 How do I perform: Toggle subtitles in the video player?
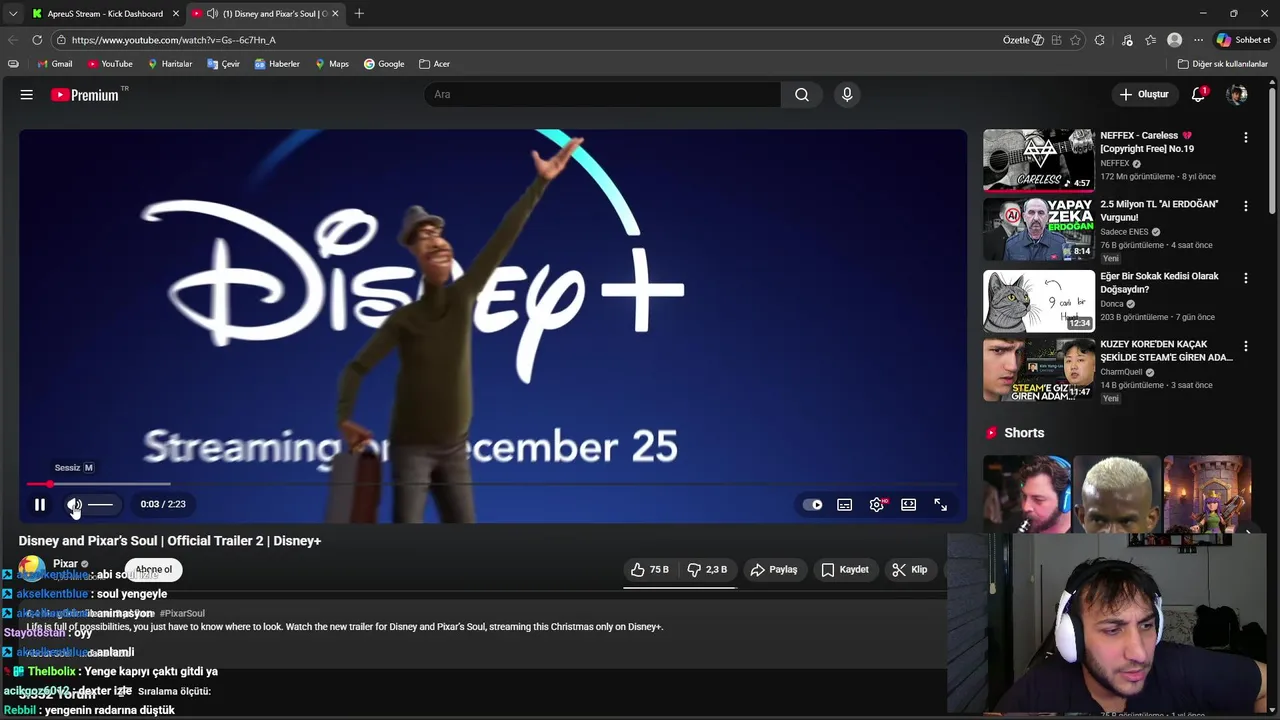(x=845, y=505)
